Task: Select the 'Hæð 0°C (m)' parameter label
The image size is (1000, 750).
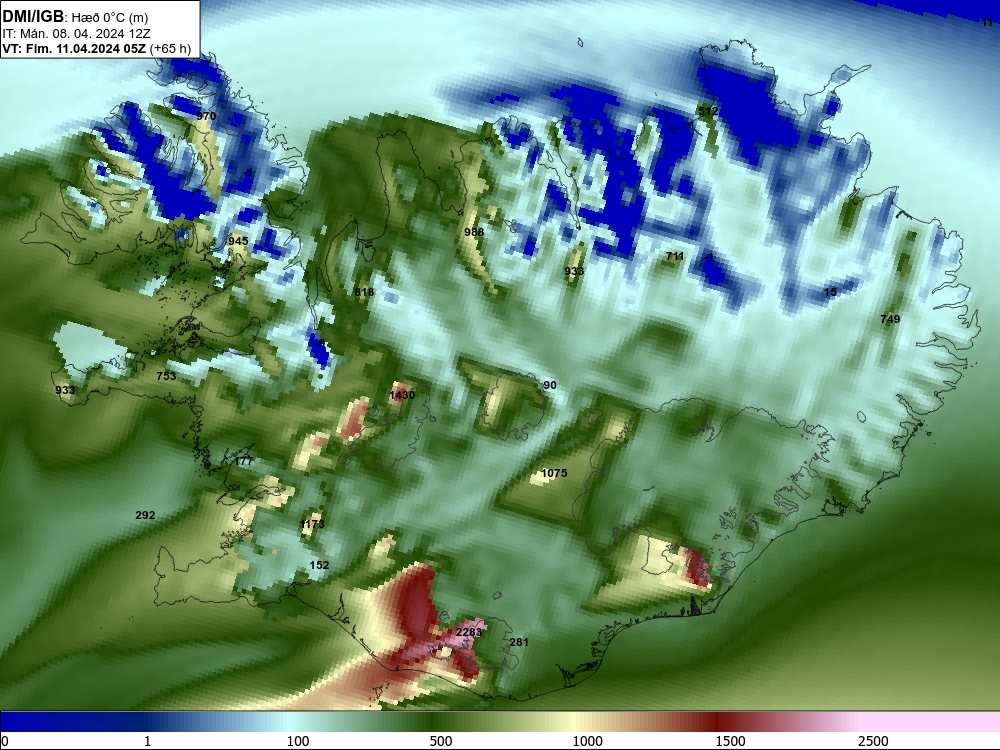Action: coord(110,18)
